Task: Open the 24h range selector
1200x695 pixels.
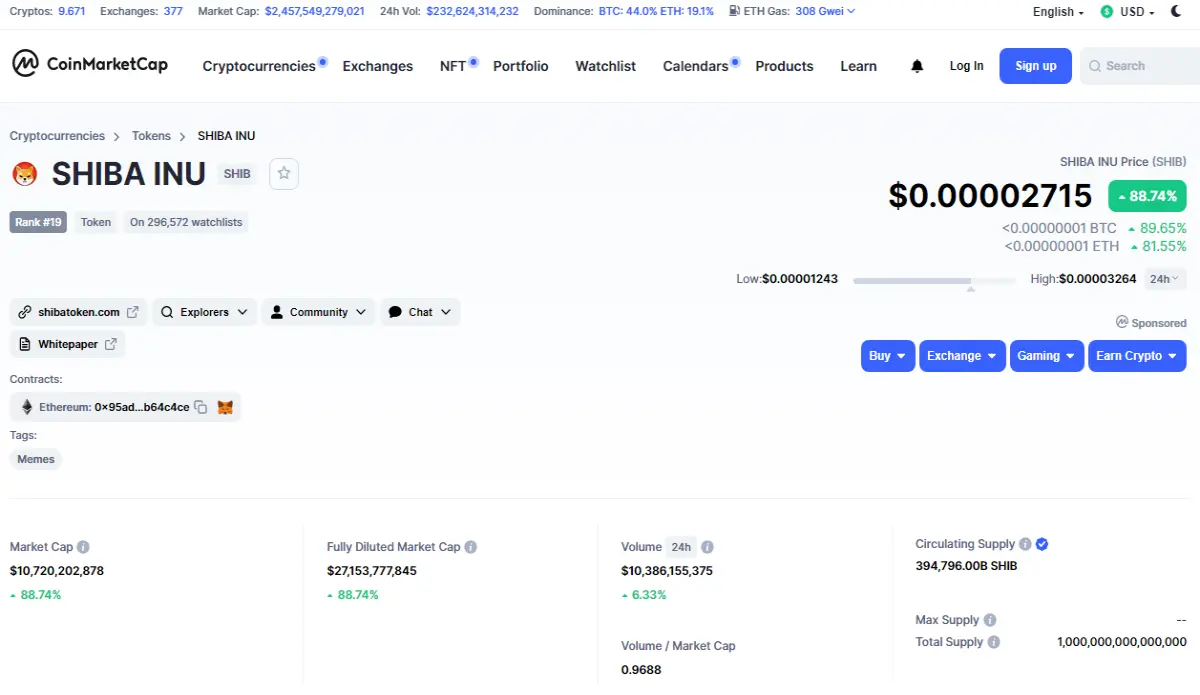Action: click(1164, 279)
